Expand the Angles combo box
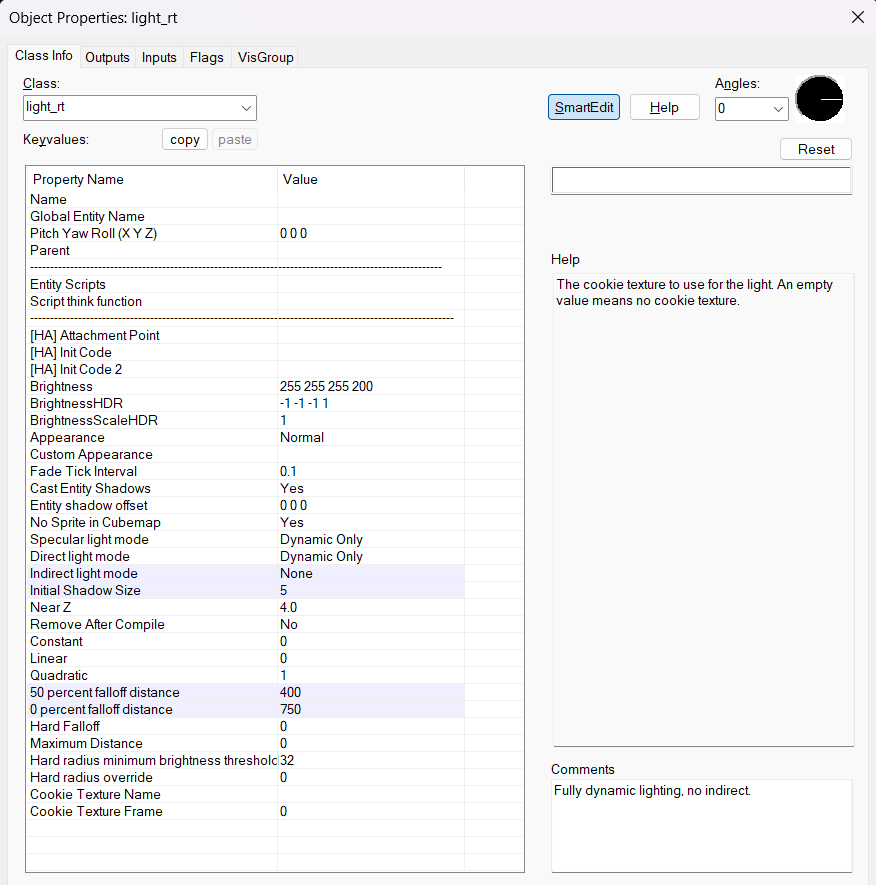The height and width of the screenshot is (885, 876). coord(777,109)
